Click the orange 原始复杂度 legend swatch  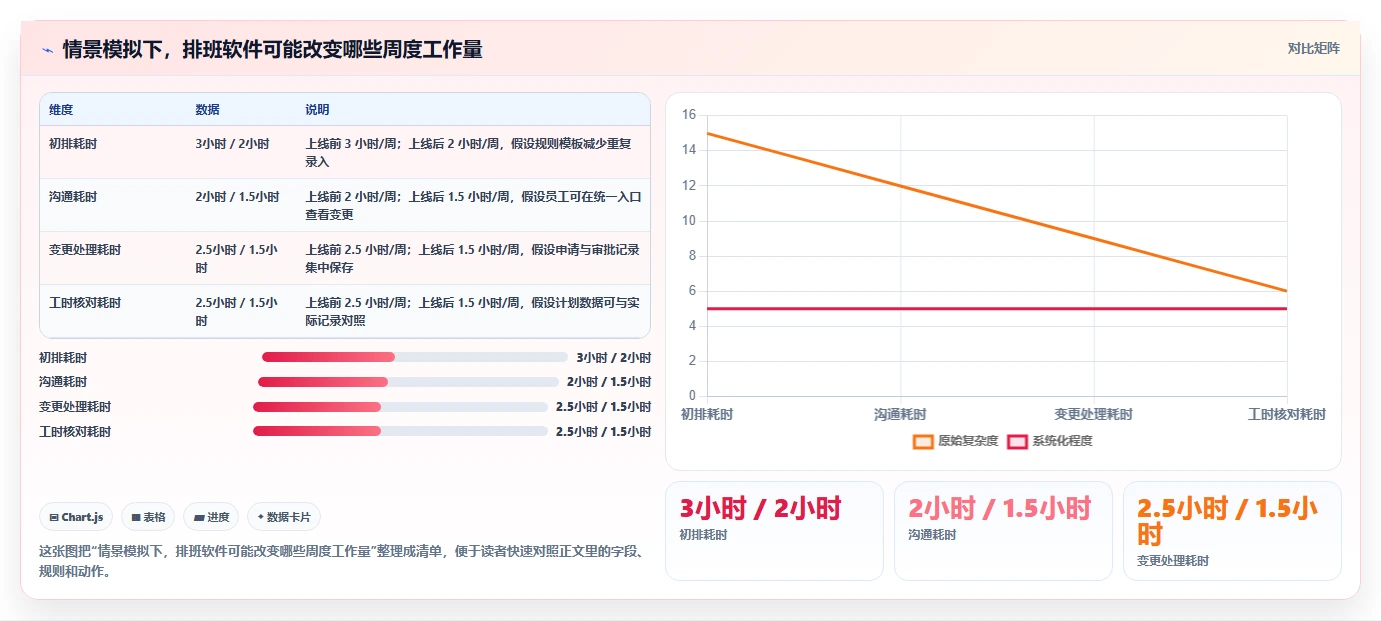coord(923,441)
